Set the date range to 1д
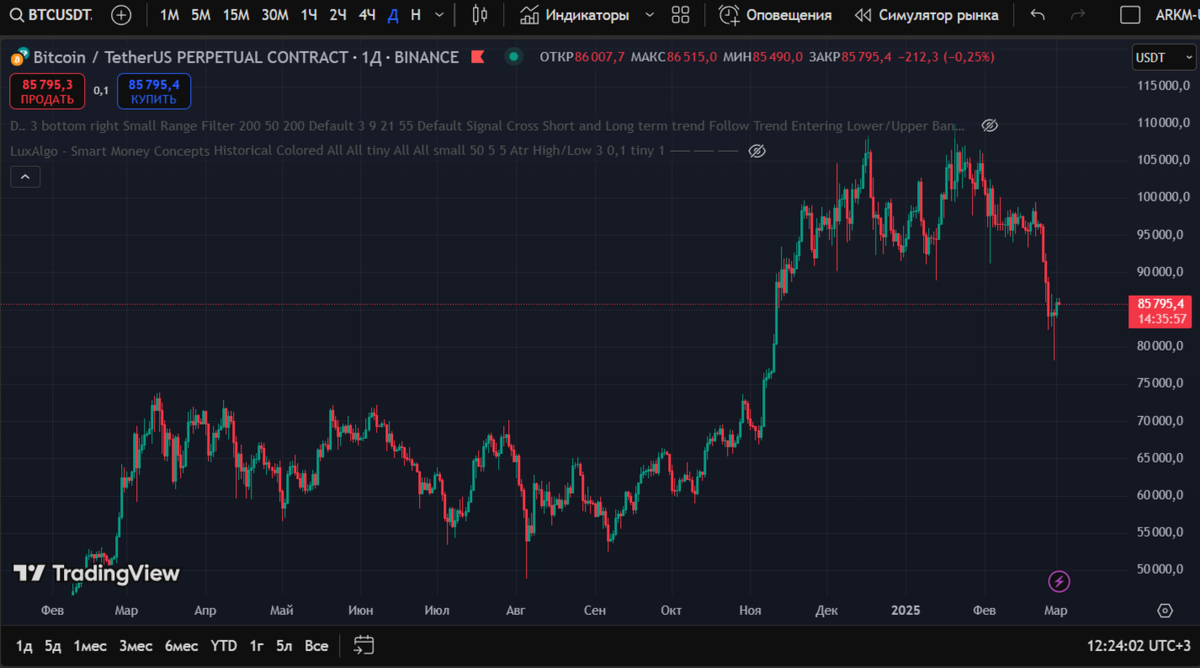Viewport: 1200px width, 668px height. point(25,646)
